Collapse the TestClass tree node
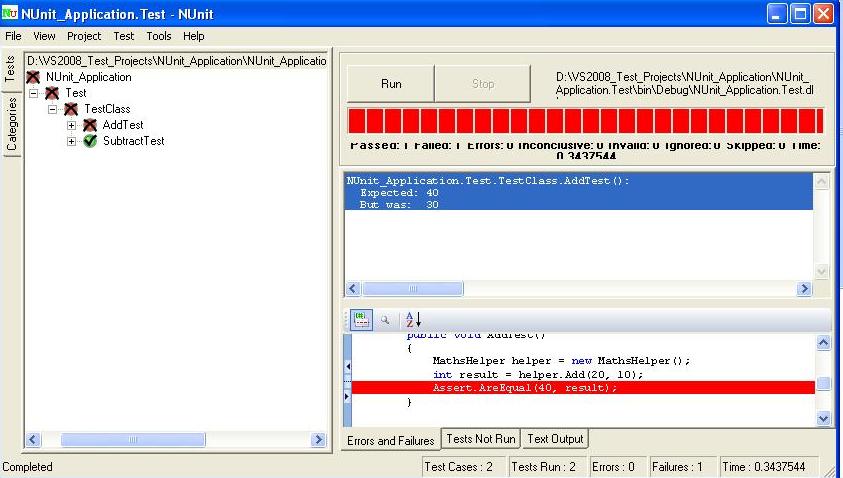The height and width of the screenshot is (478, 843). click(53, 109)
